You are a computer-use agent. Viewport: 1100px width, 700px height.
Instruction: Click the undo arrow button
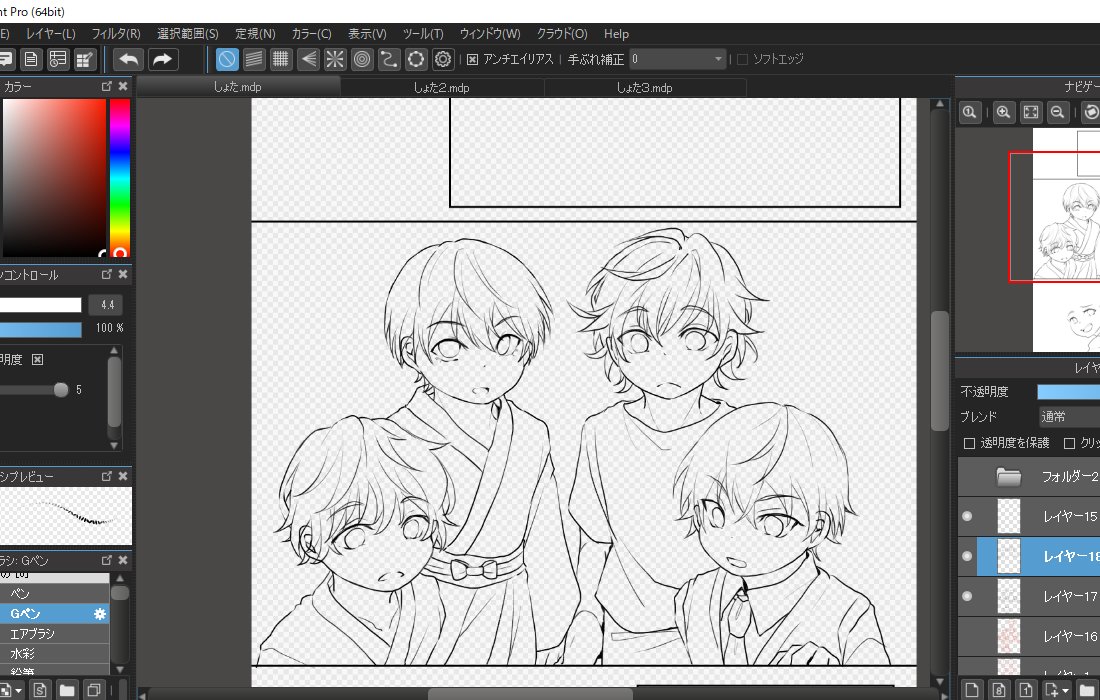128,60
